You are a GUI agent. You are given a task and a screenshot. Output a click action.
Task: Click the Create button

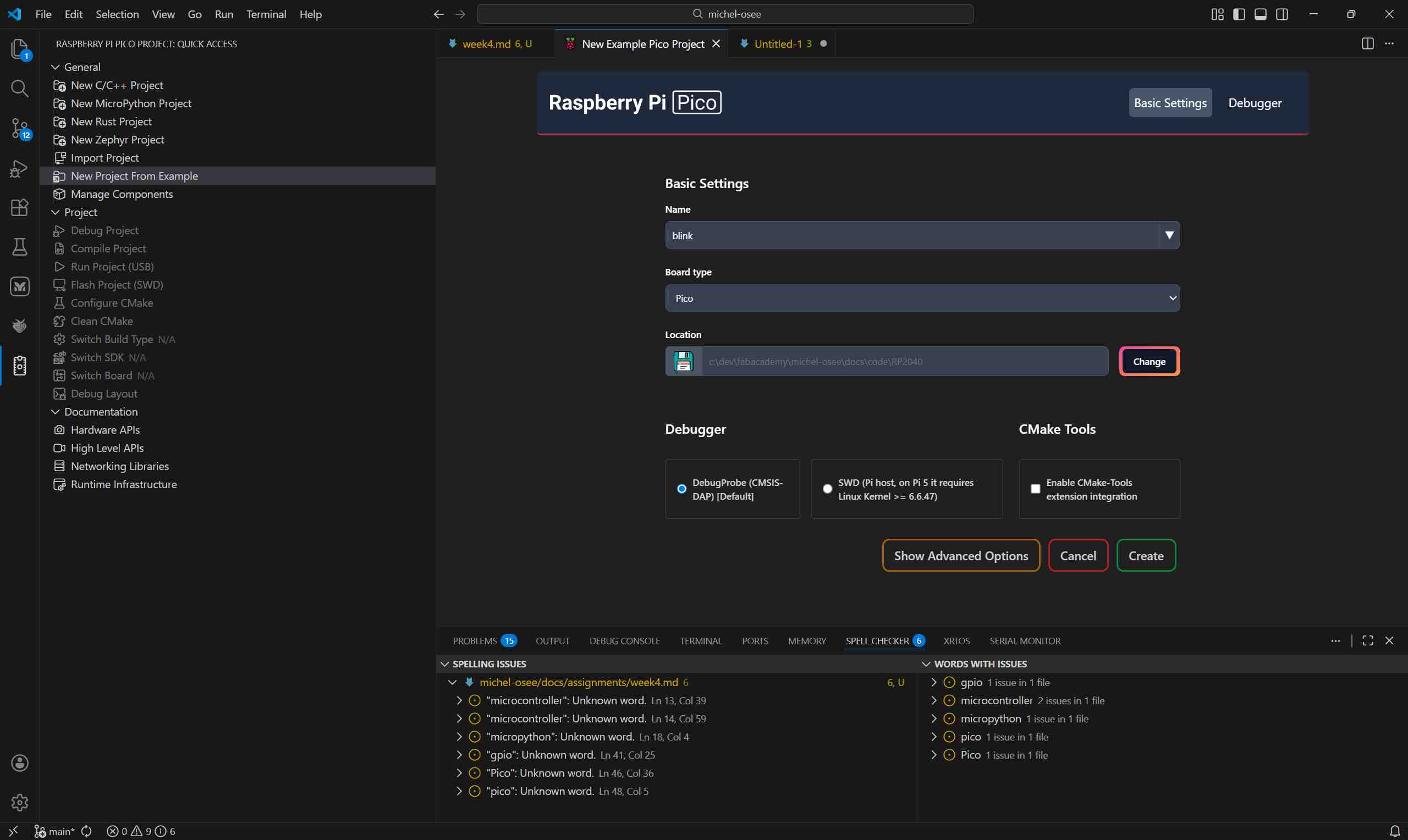coord(1145,556)
